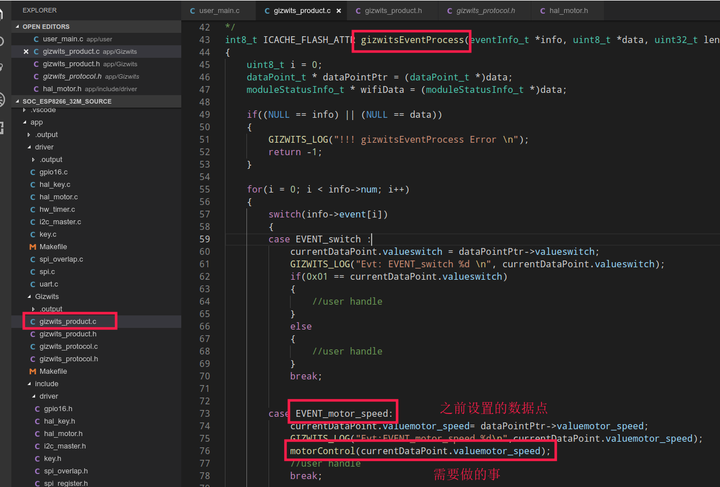Open hal_key.c file

click(x=55, y=185)
